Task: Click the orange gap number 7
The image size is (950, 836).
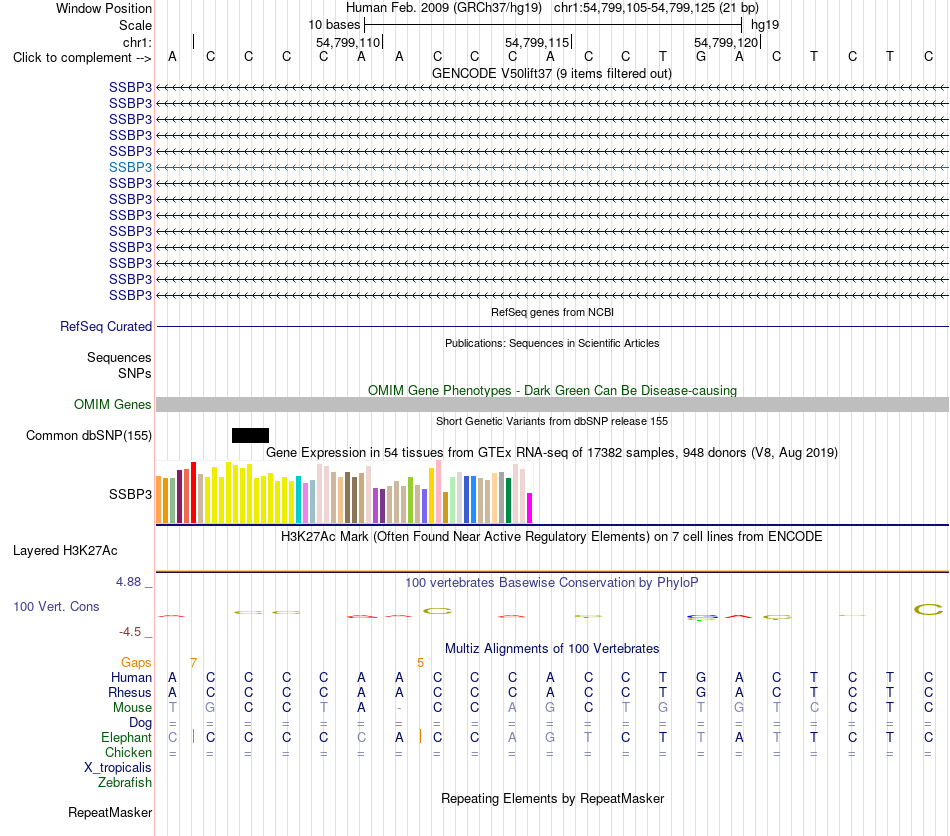Action: [193, 663]
